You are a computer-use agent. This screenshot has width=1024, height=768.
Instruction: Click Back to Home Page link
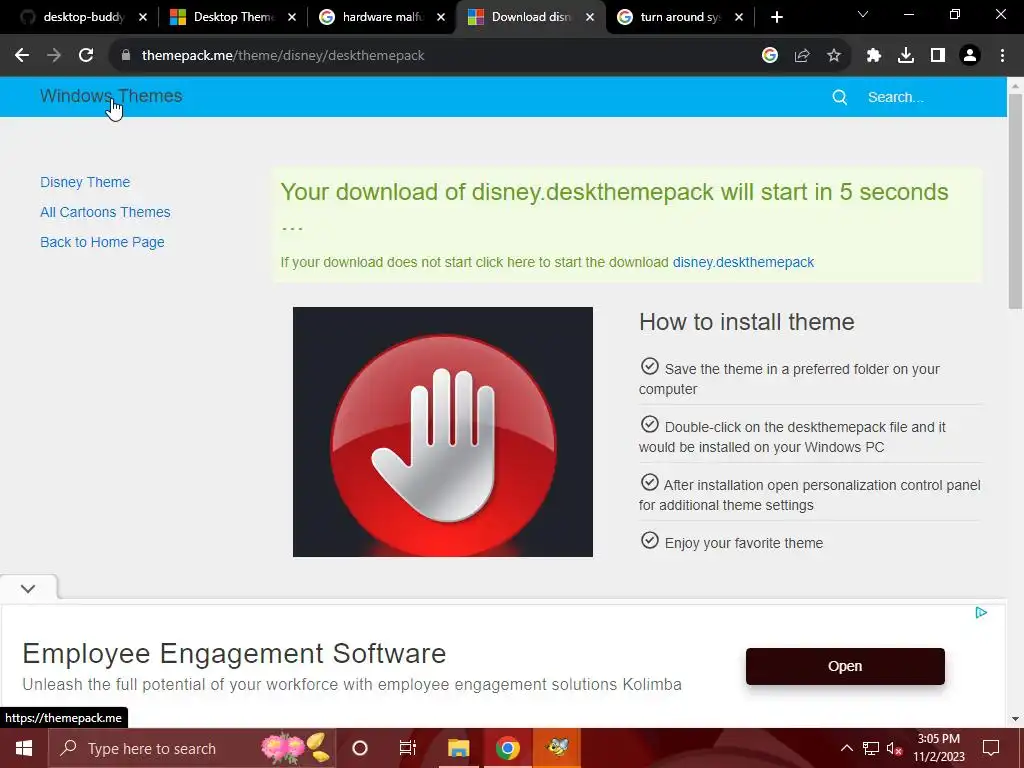pyautogui.click(x=103, y=242)
